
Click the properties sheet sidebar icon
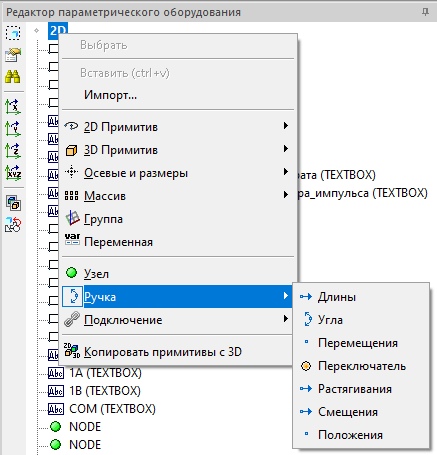13,55
